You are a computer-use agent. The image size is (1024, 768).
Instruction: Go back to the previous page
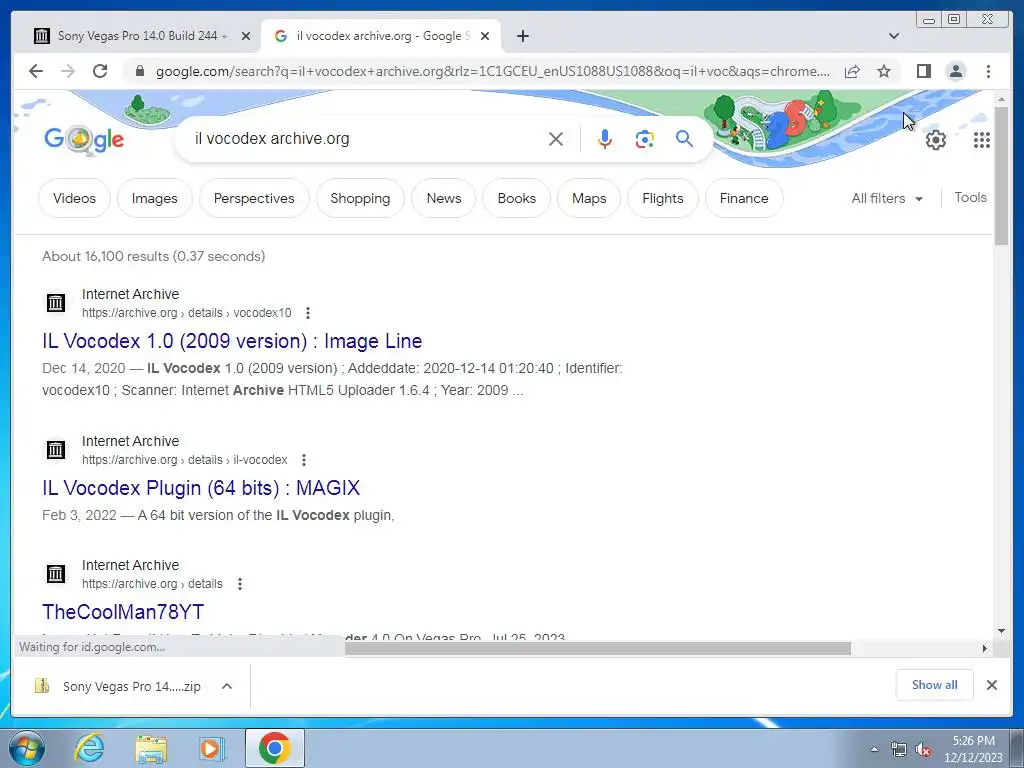pyautogui.click(x=36, y=71)
